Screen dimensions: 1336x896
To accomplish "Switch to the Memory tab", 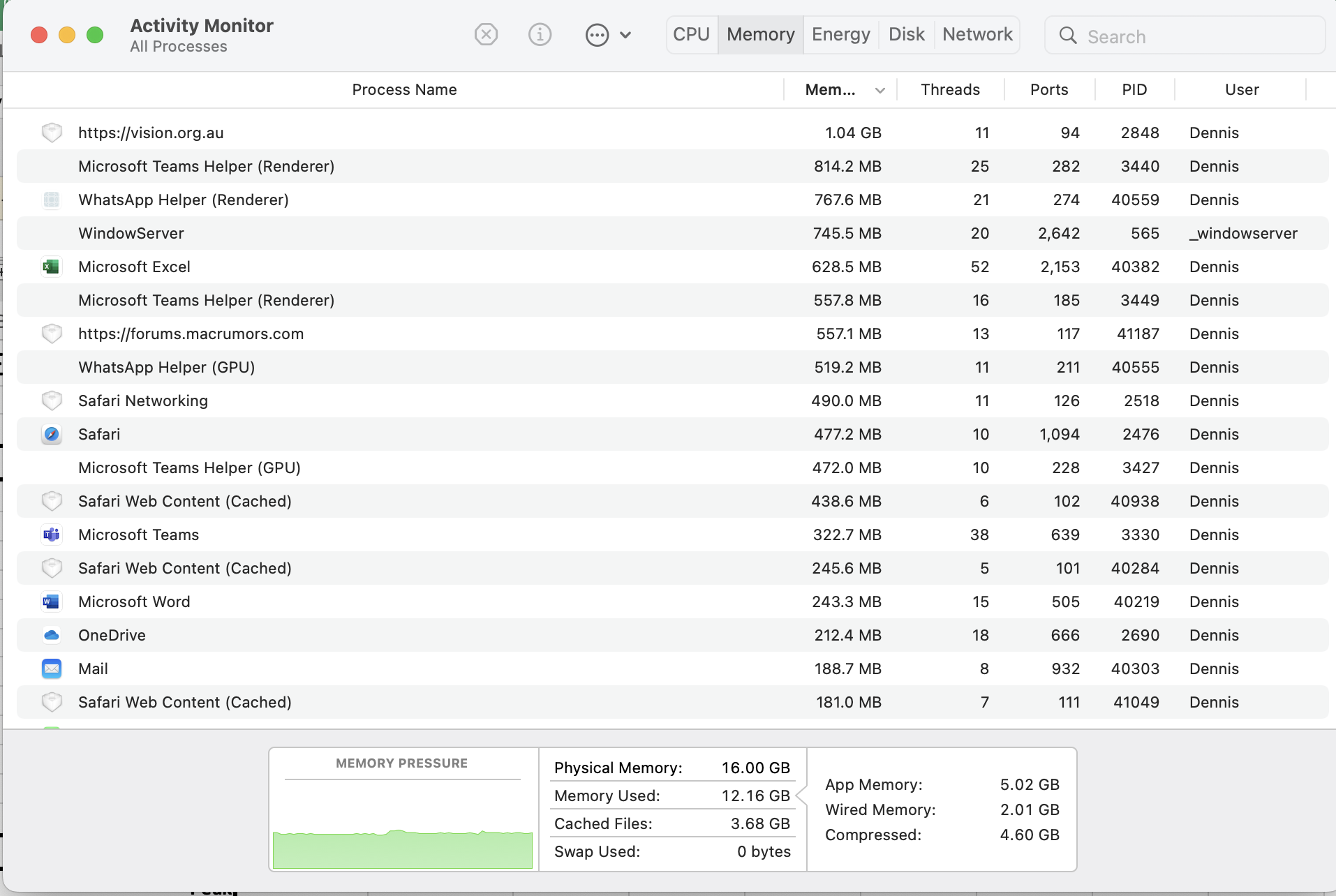I will [x=761, y=34].
